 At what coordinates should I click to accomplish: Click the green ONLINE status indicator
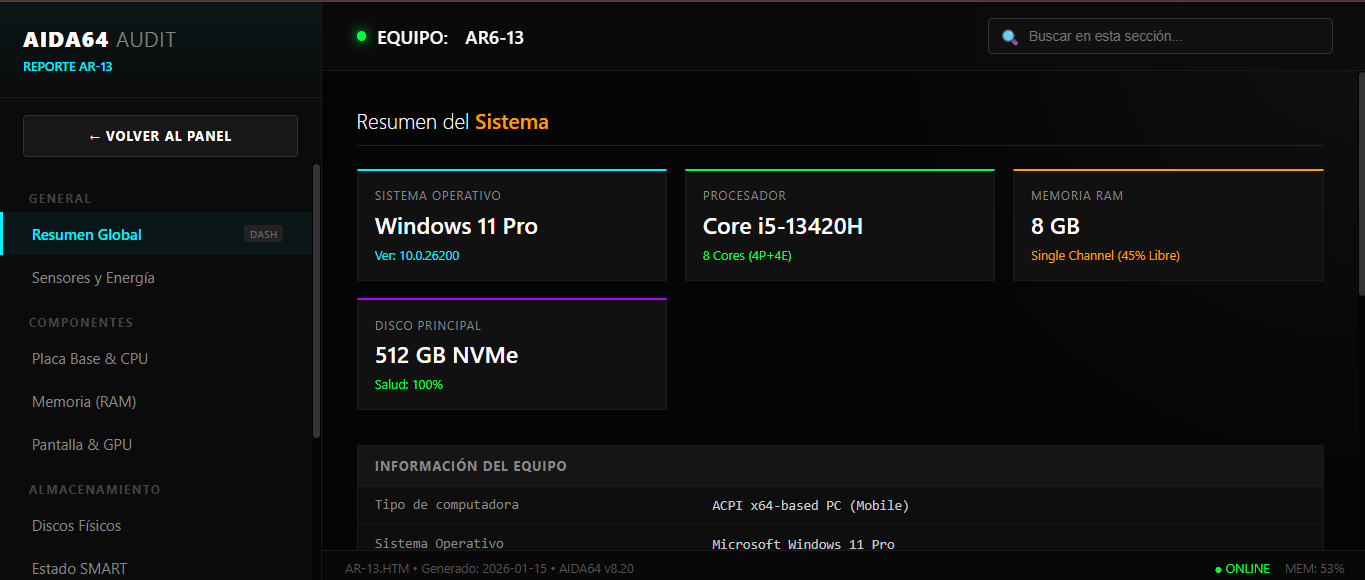pyautogui.click(x=1242, y=569)
